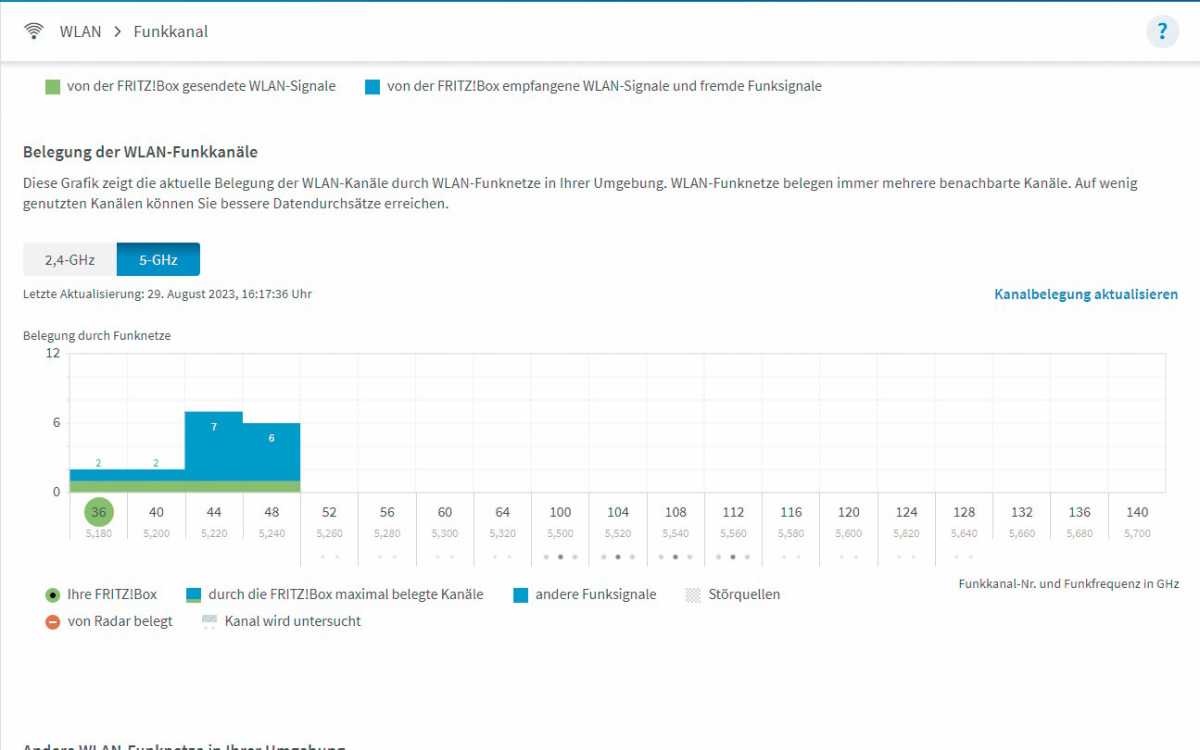Open WLAN in the breadcrumb
Screen dimensions: 1200x750
pyautogui.click(x=80, y=31)
